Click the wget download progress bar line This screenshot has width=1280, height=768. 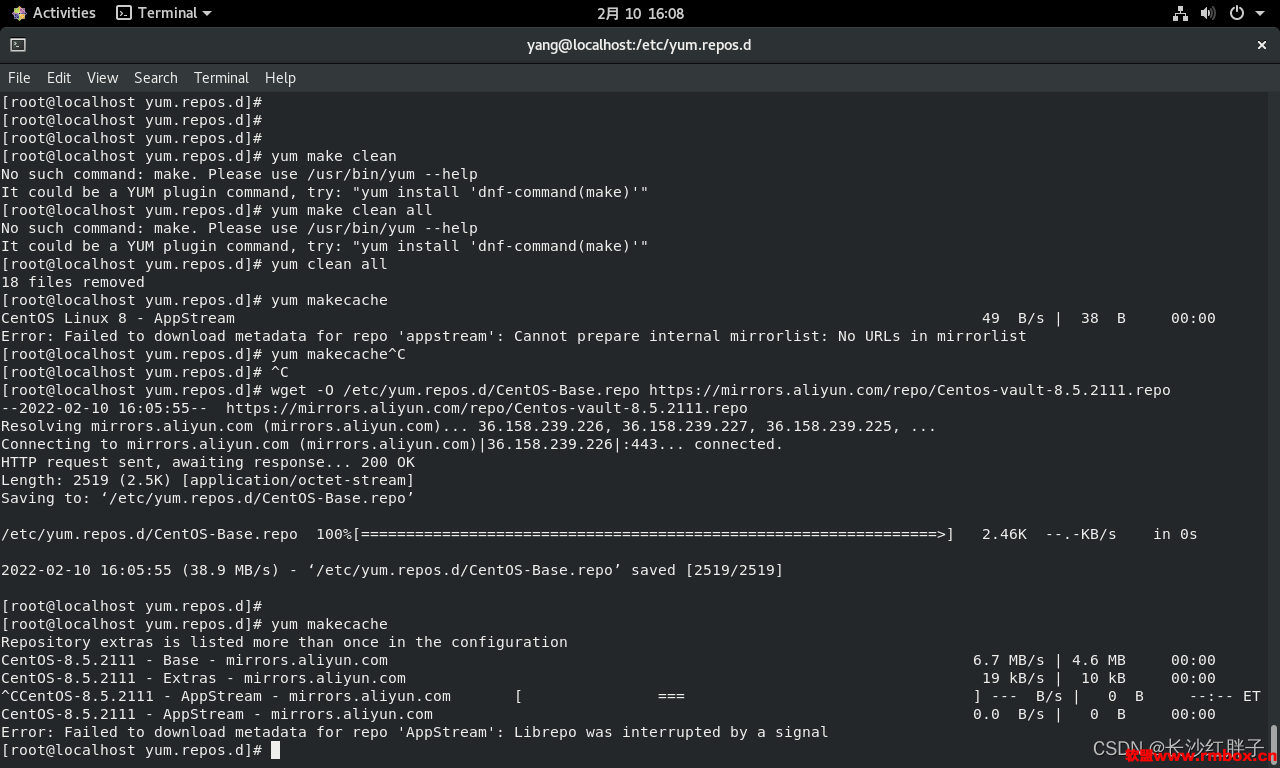point(599,534)
